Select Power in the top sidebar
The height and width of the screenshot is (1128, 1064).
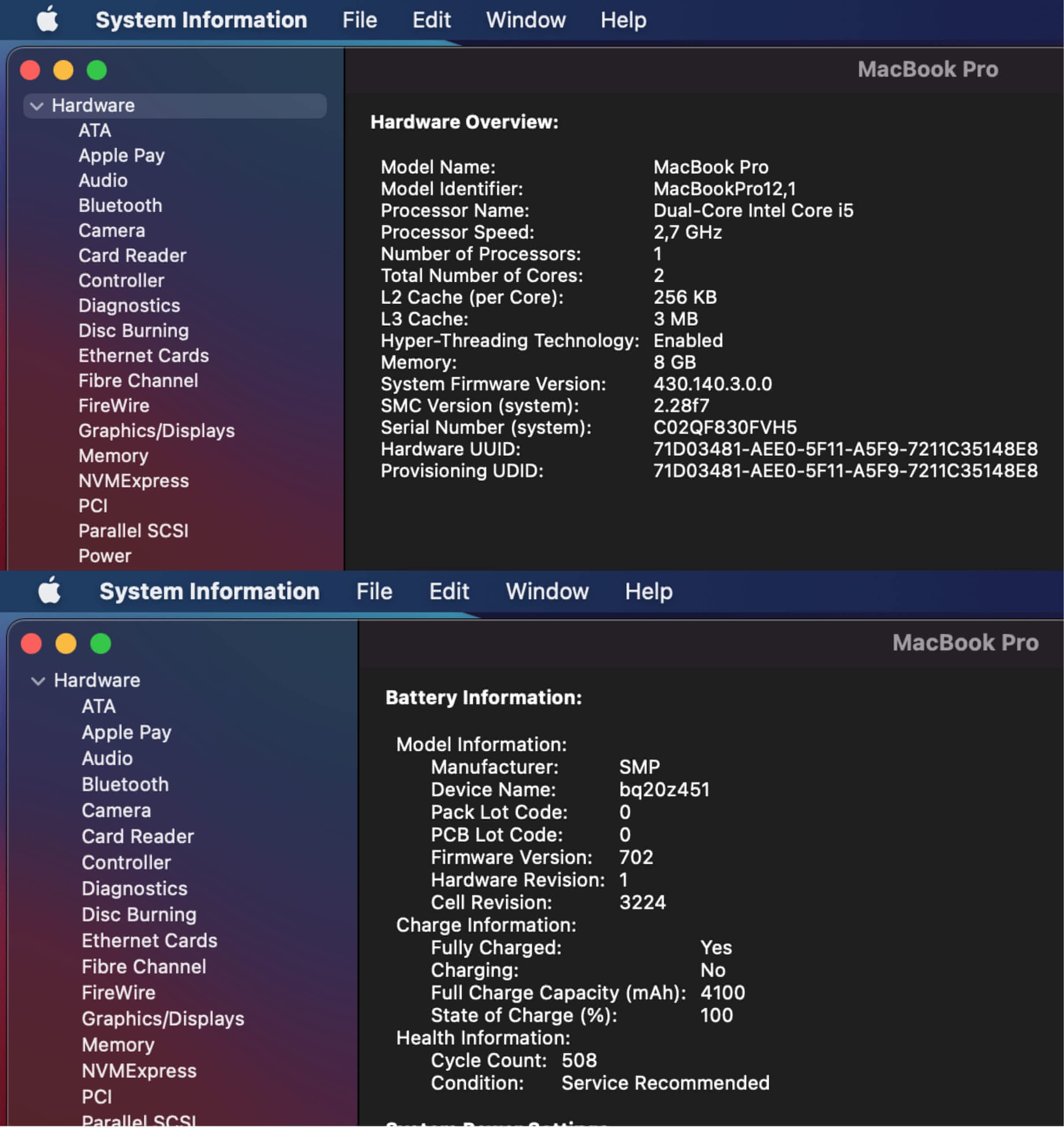[105, 556]
